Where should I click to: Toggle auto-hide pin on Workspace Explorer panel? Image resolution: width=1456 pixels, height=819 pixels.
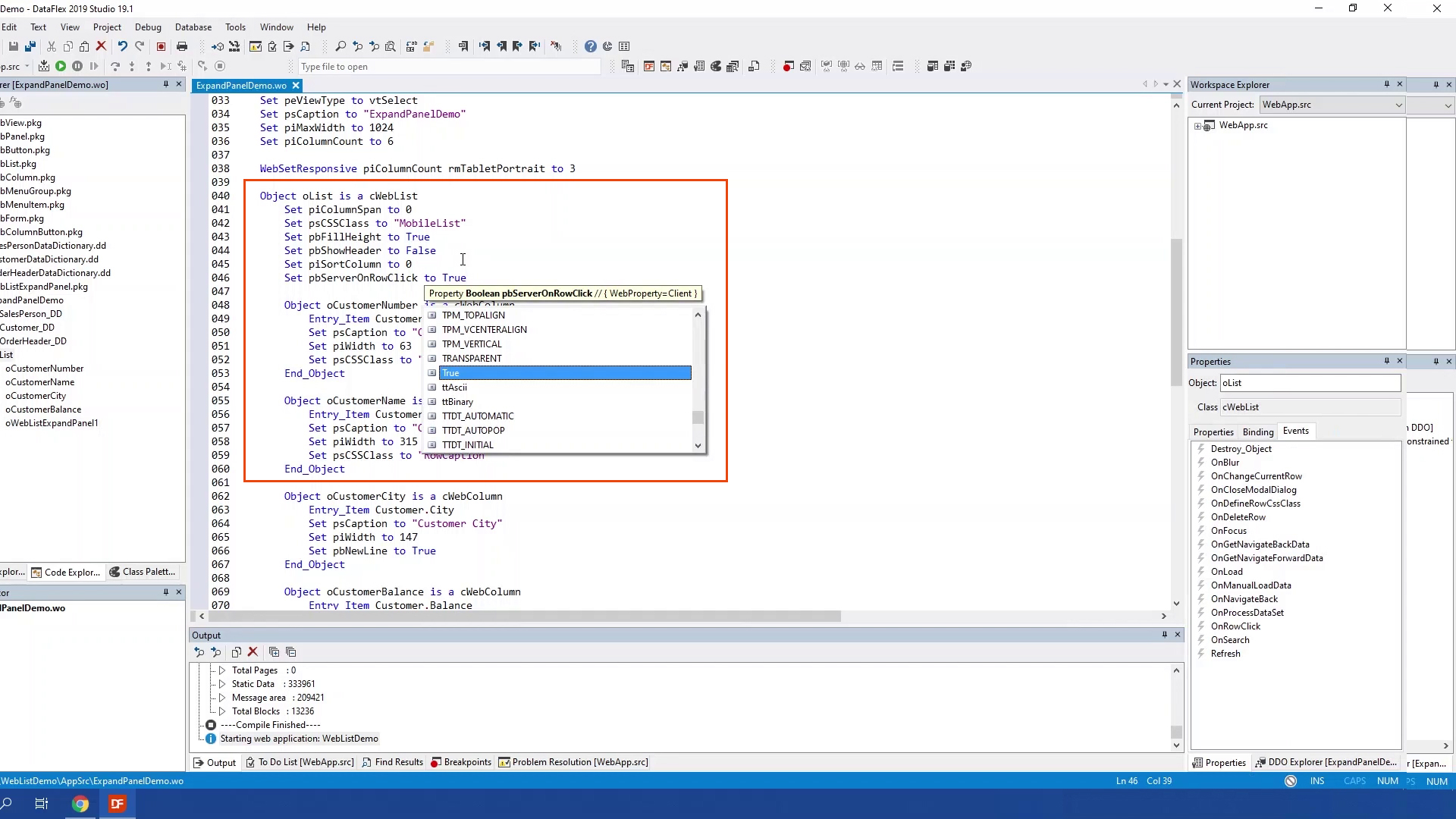(1386, 84)
